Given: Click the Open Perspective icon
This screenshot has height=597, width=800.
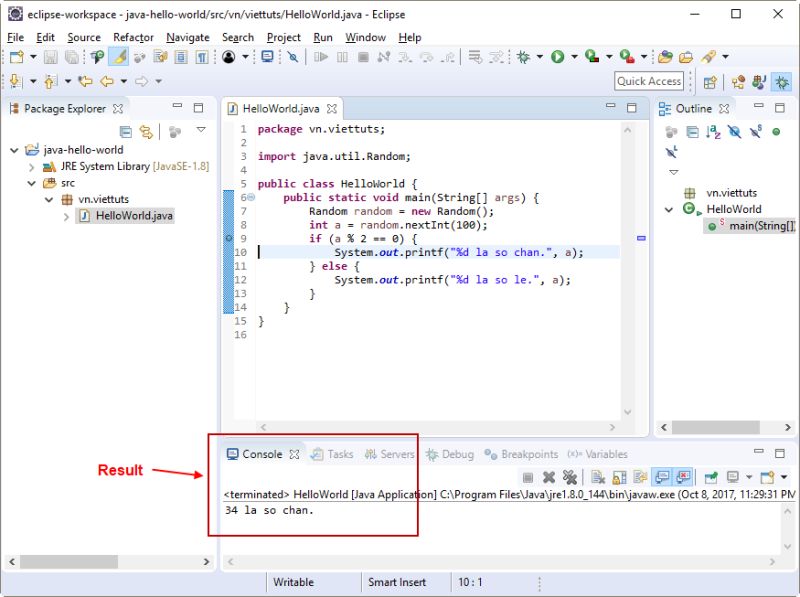Looking at the screenshot, I should (710, 82).
